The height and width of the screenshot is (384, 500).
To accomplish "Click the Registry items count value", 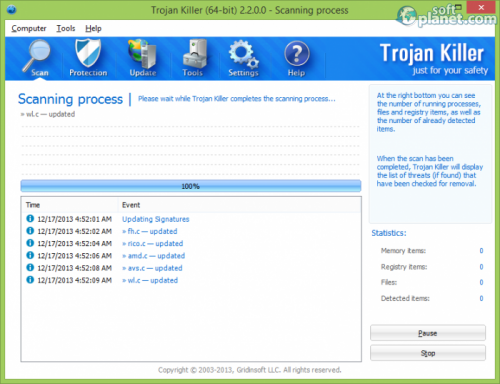I will click(481, 267).
